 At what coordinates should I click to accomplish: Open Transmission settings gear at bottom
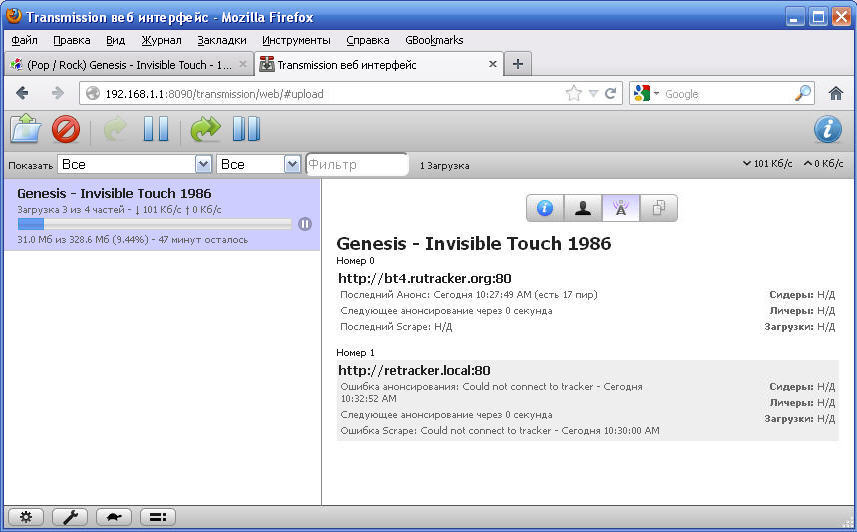pyautogui.click(x=26, y=517)
